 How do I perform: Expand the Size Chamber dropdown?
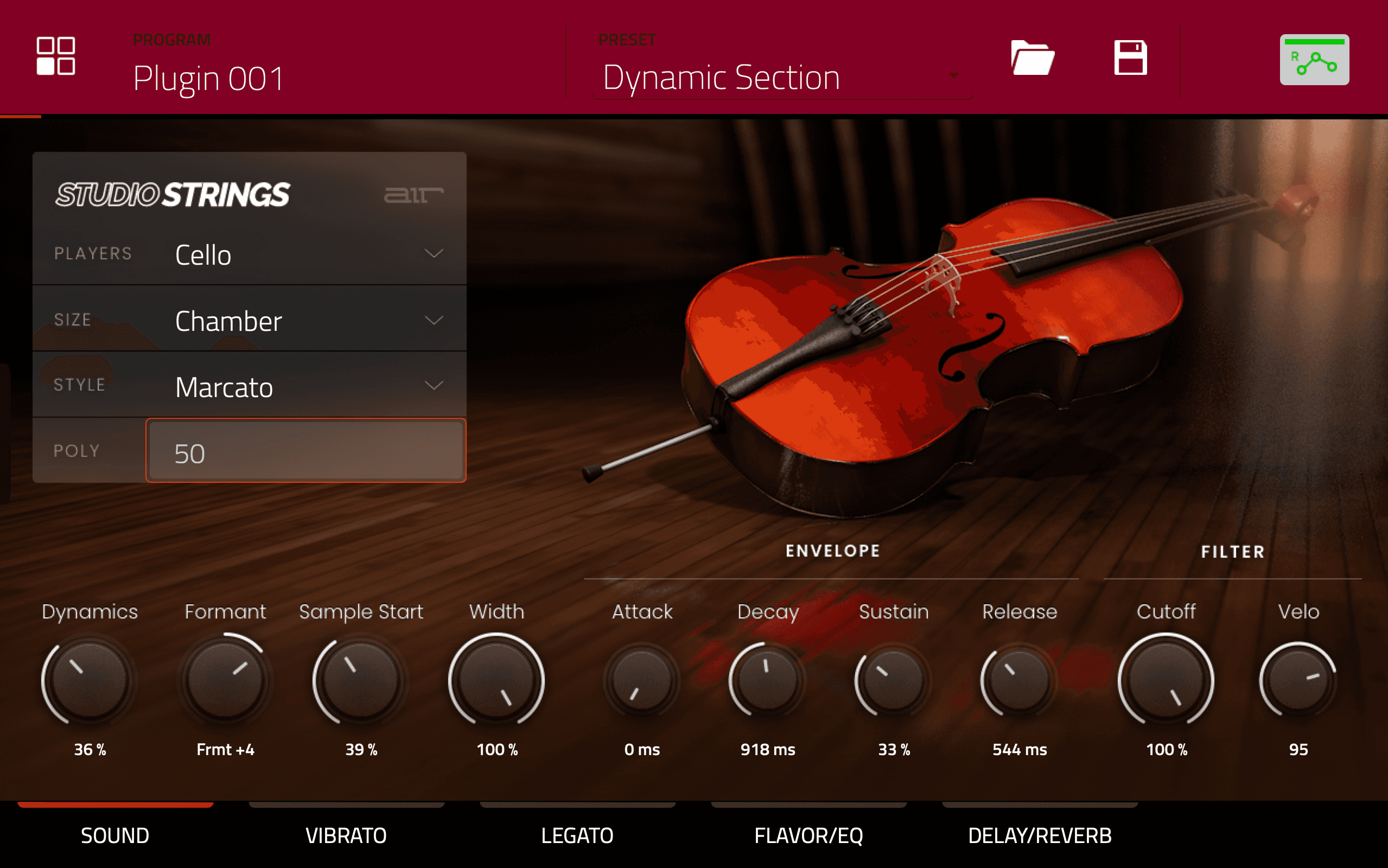pos(307,320)
